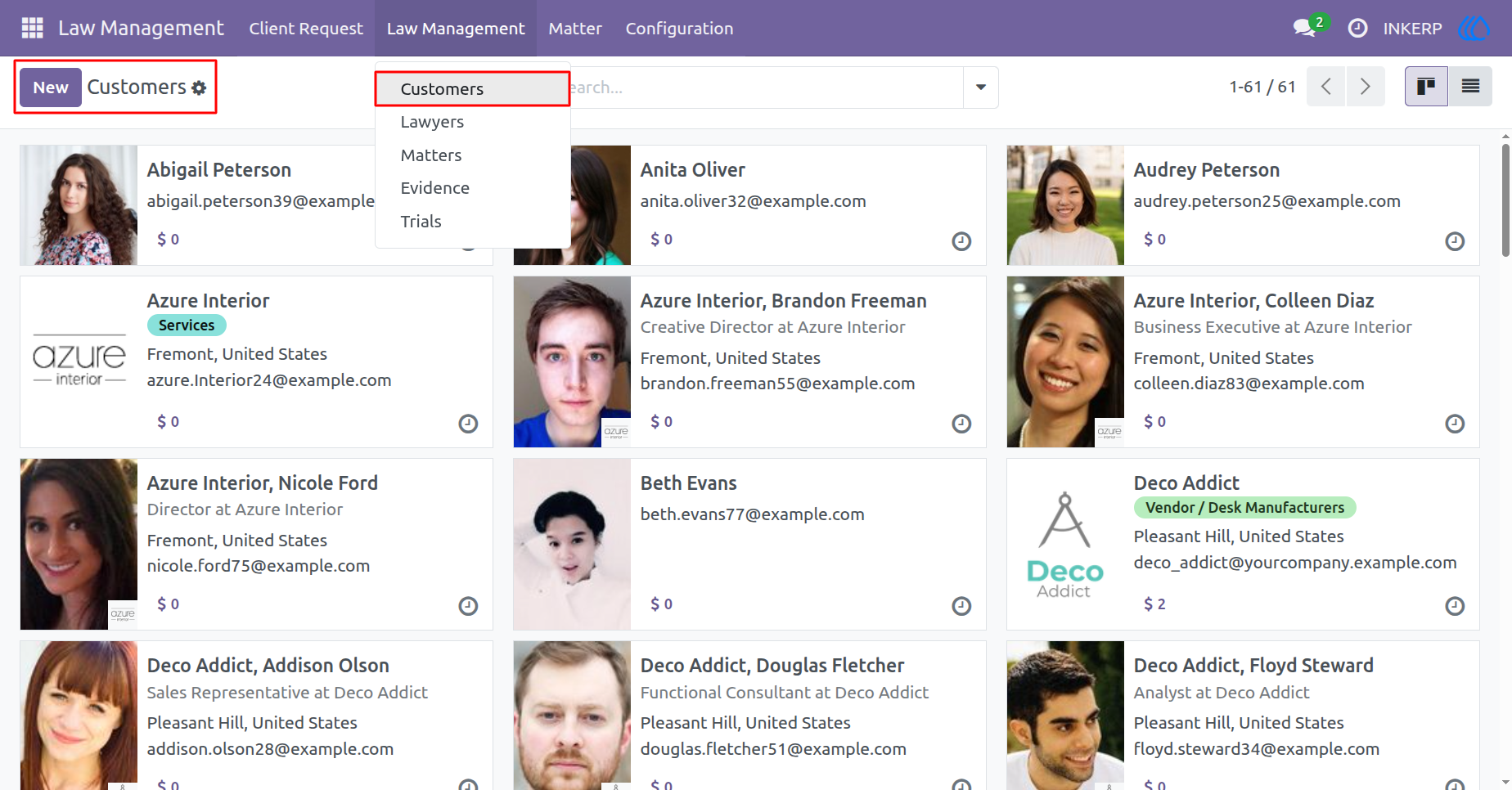Click the New button

pos(51,88)
